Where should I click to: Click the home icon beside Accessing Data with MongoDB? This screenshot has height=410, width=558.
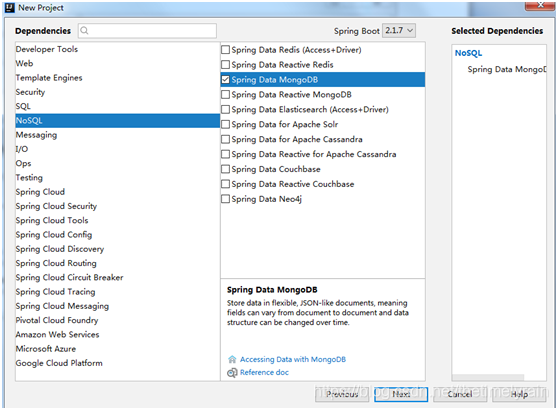click(x=232, y=359)
